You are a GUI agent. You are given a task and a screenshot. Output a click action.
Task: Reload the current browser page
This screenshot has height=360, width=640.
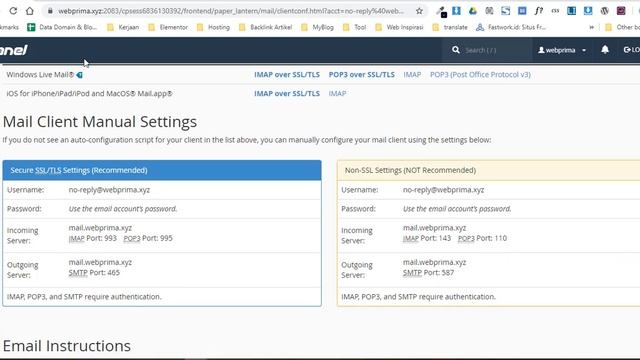[x=13, y=11]
